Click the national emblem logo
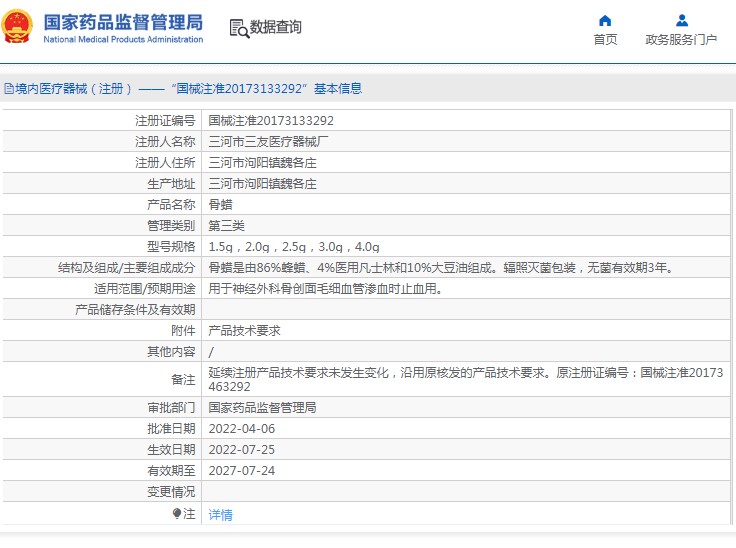The image size is (736, 548). [18, 27]
